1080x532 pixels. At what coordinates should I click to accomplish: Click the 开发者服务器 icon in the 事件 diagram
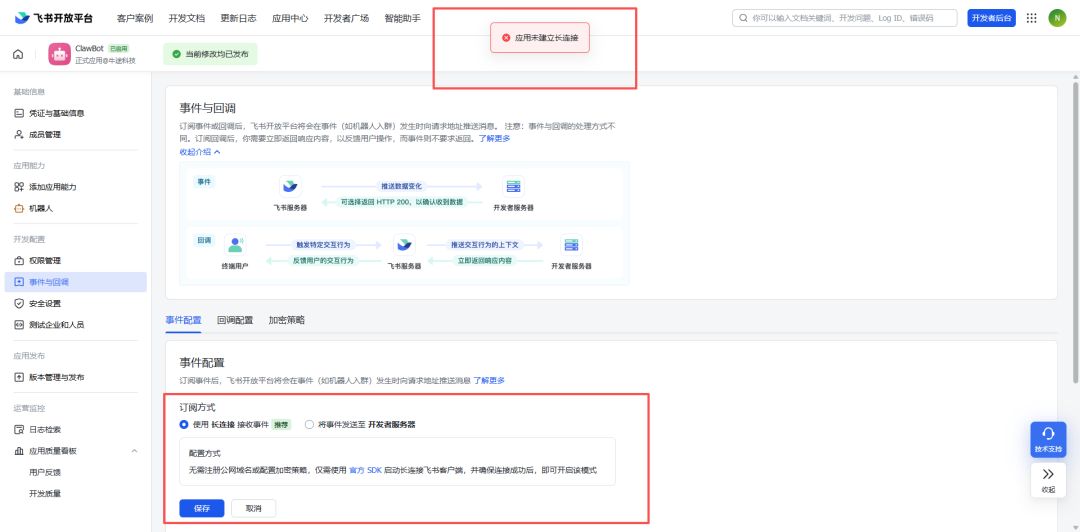coord(513,187)
